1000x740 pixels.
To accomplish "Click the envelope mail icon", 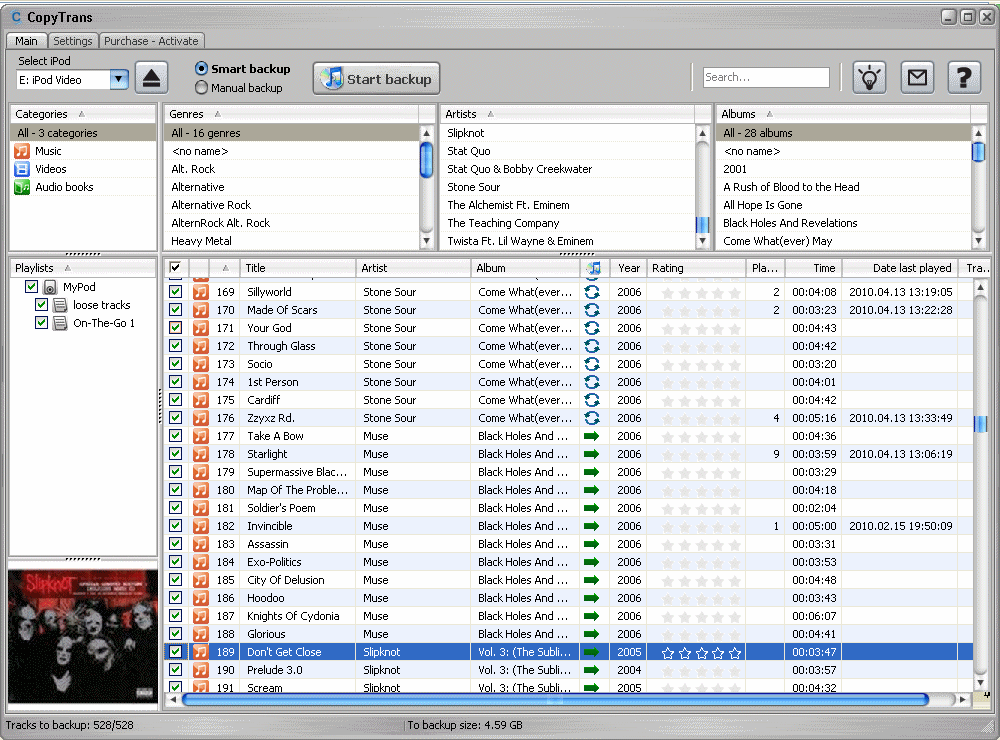I will (x=917, y=78).
